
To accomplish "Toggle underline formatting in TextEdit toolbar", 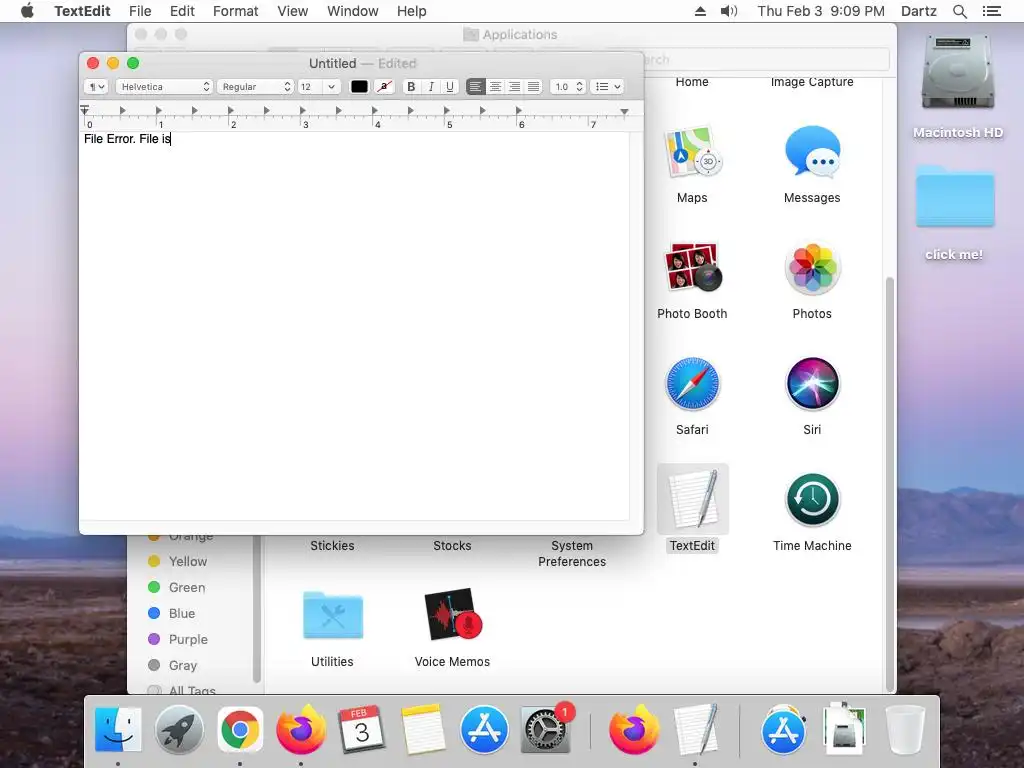I will click(449, 87).
